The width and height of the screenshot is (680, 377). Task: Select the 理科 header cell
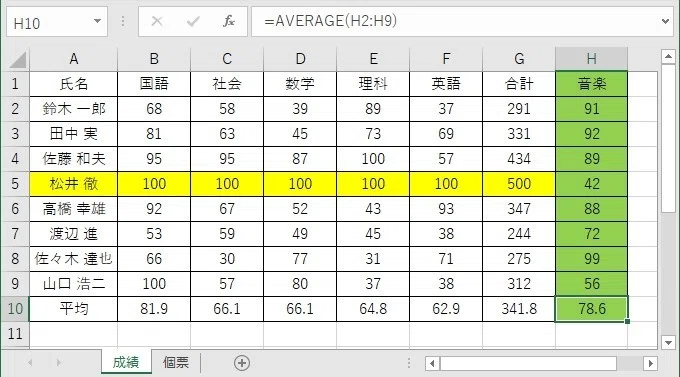pyautogui.click(x=373, y=84)
